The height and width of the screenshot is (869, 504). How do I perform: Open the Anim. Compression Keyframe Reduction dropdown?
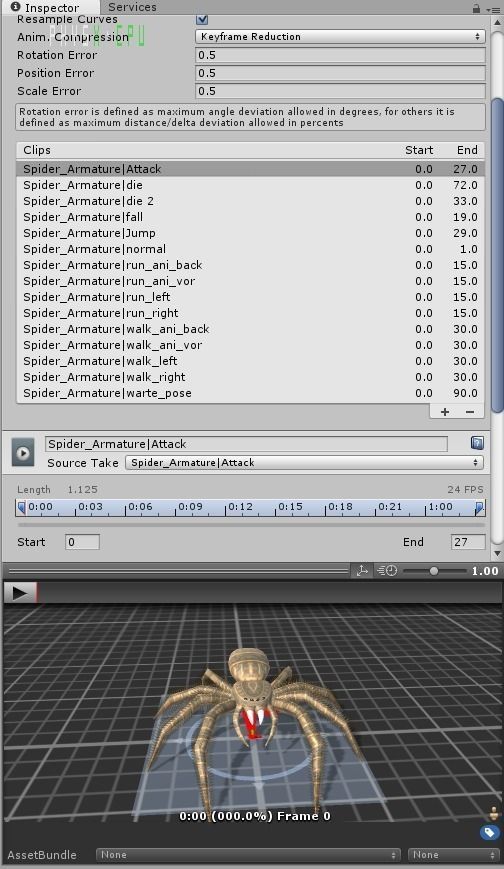(340, 37)
